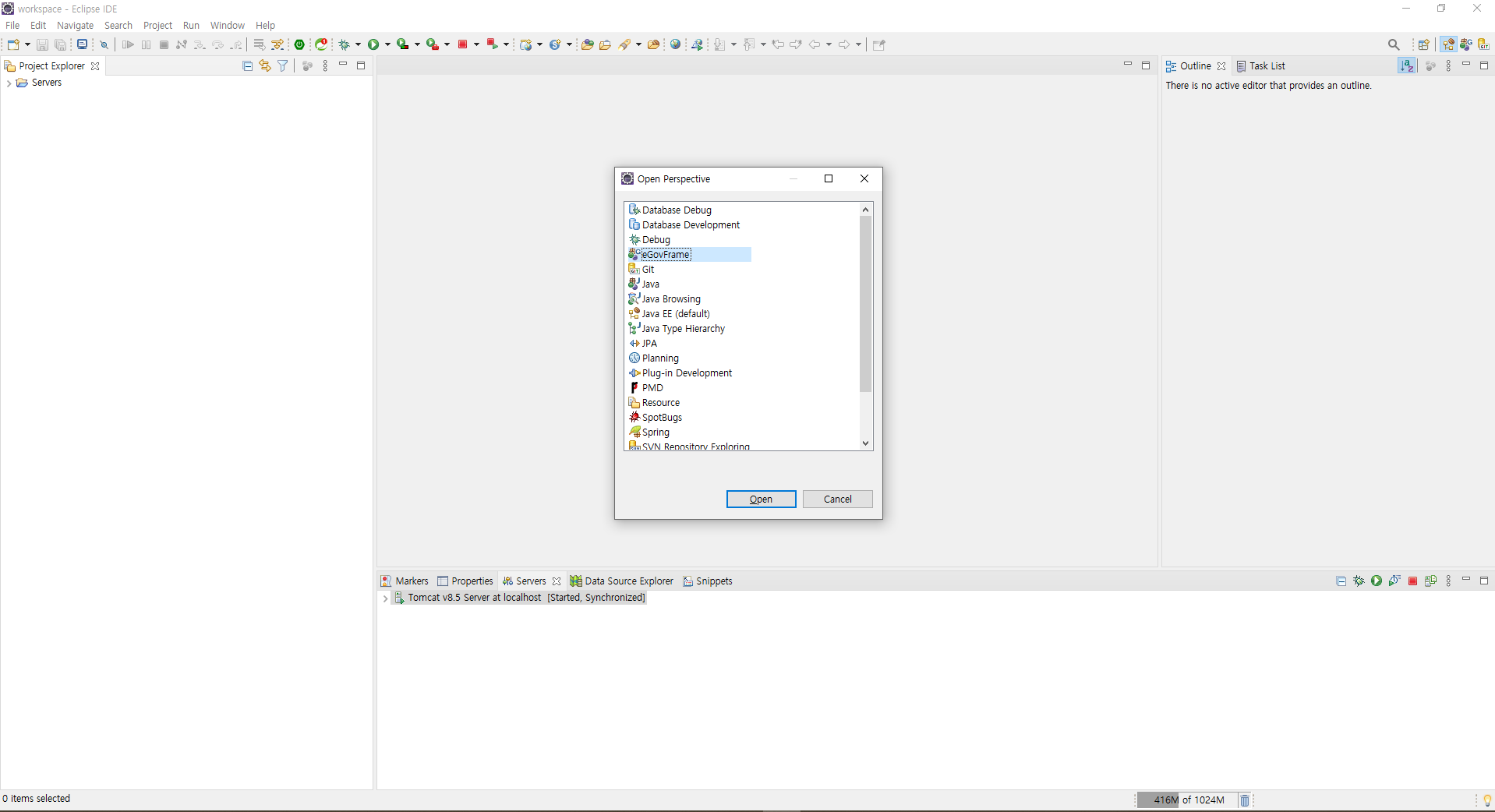
Task: Toggle alphabetical sort in Outline view
Action: 1406,66
